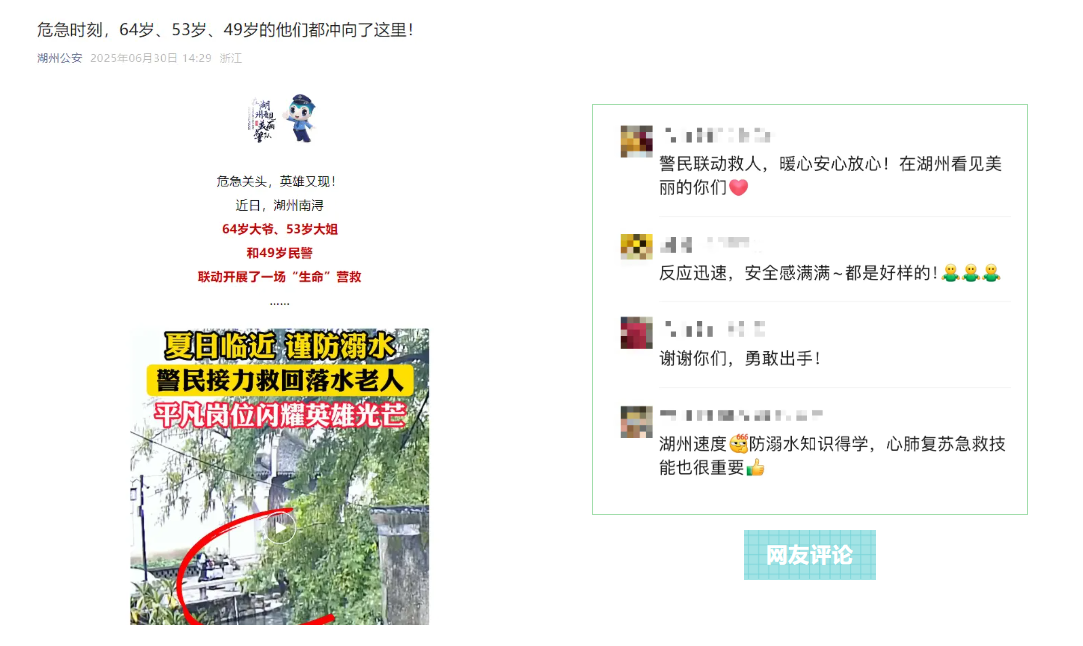
Task: Click the comment 谢谢你们，勇敢出手
Action: tap(740, 359)
